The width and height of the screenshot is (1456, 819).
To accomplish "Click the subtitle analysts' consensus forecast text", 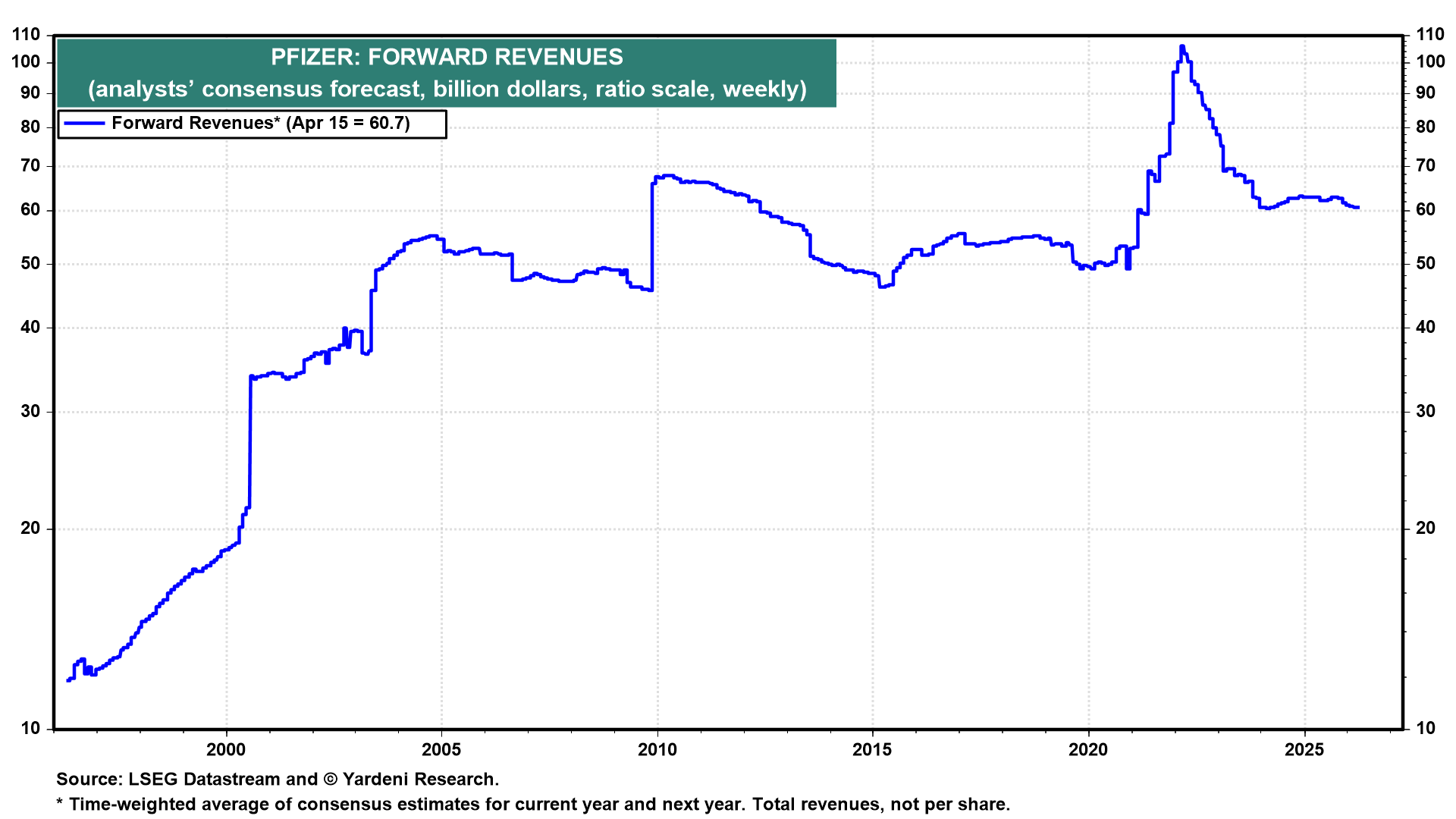I will [447, 89].
